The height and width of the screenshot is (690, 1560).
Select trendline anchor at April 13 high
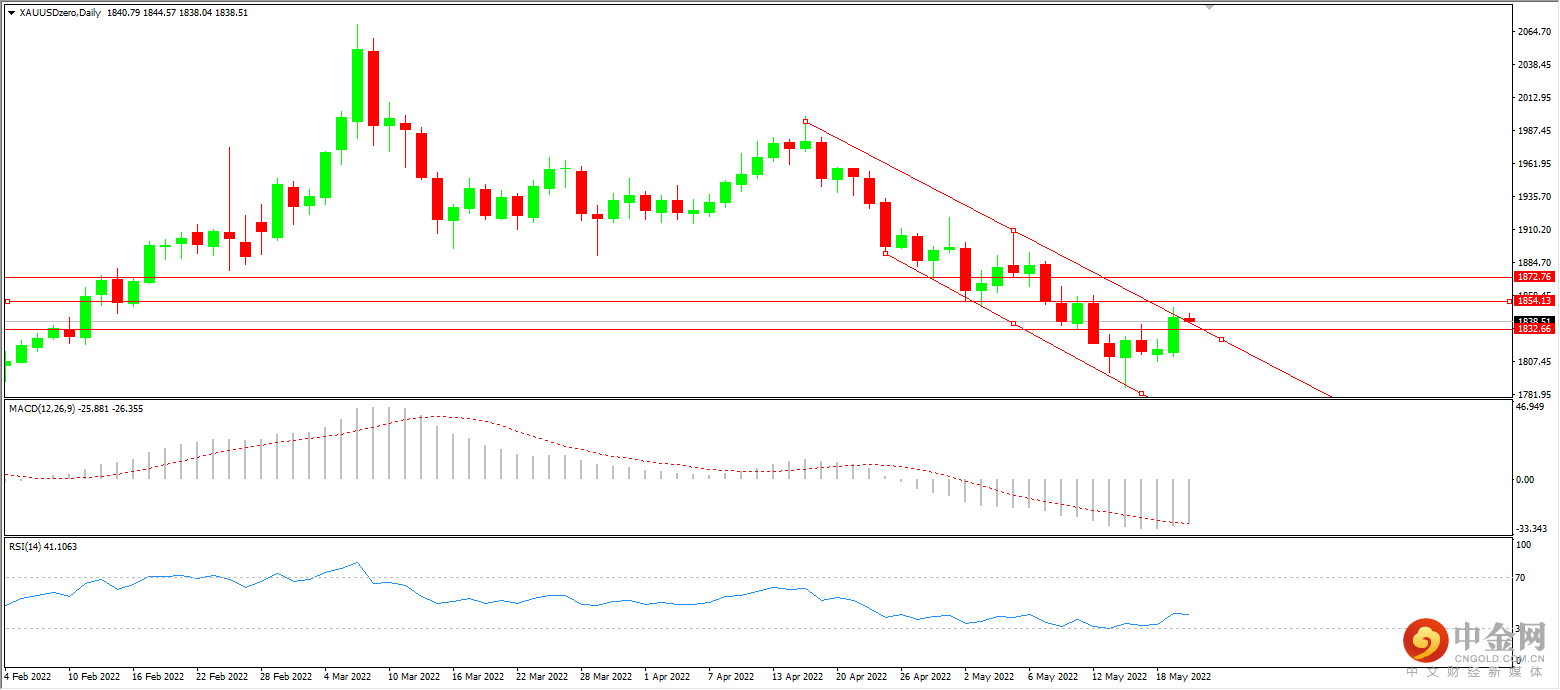805,122
